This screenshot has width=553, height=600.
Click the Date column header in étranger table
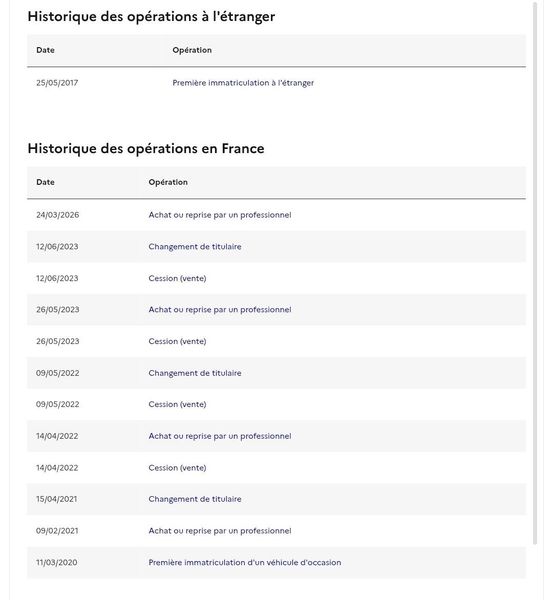pyautogui.click(x=45, y=50)
